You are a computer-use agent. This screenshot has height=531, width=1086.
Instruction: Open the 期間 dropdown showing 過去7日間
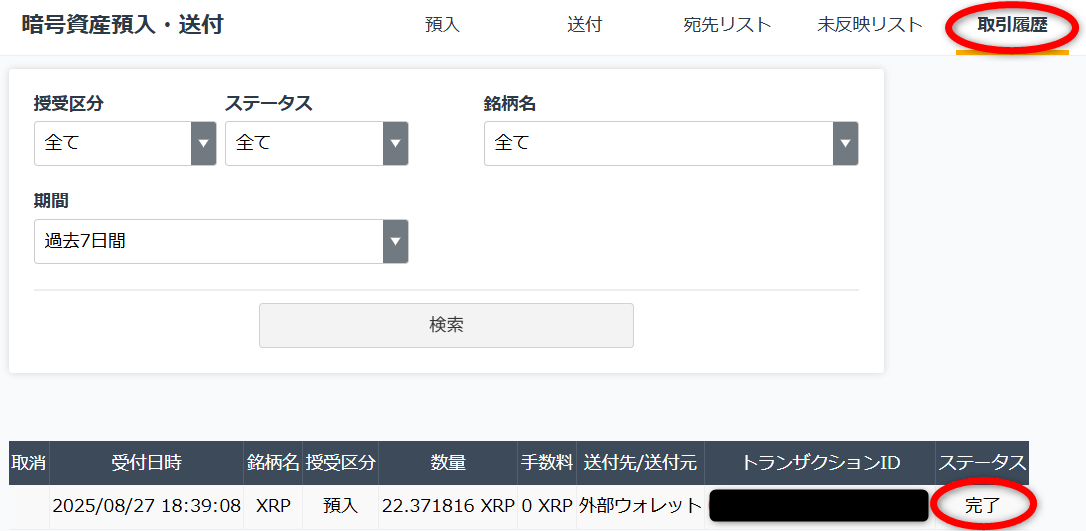(x=221, y=242)
